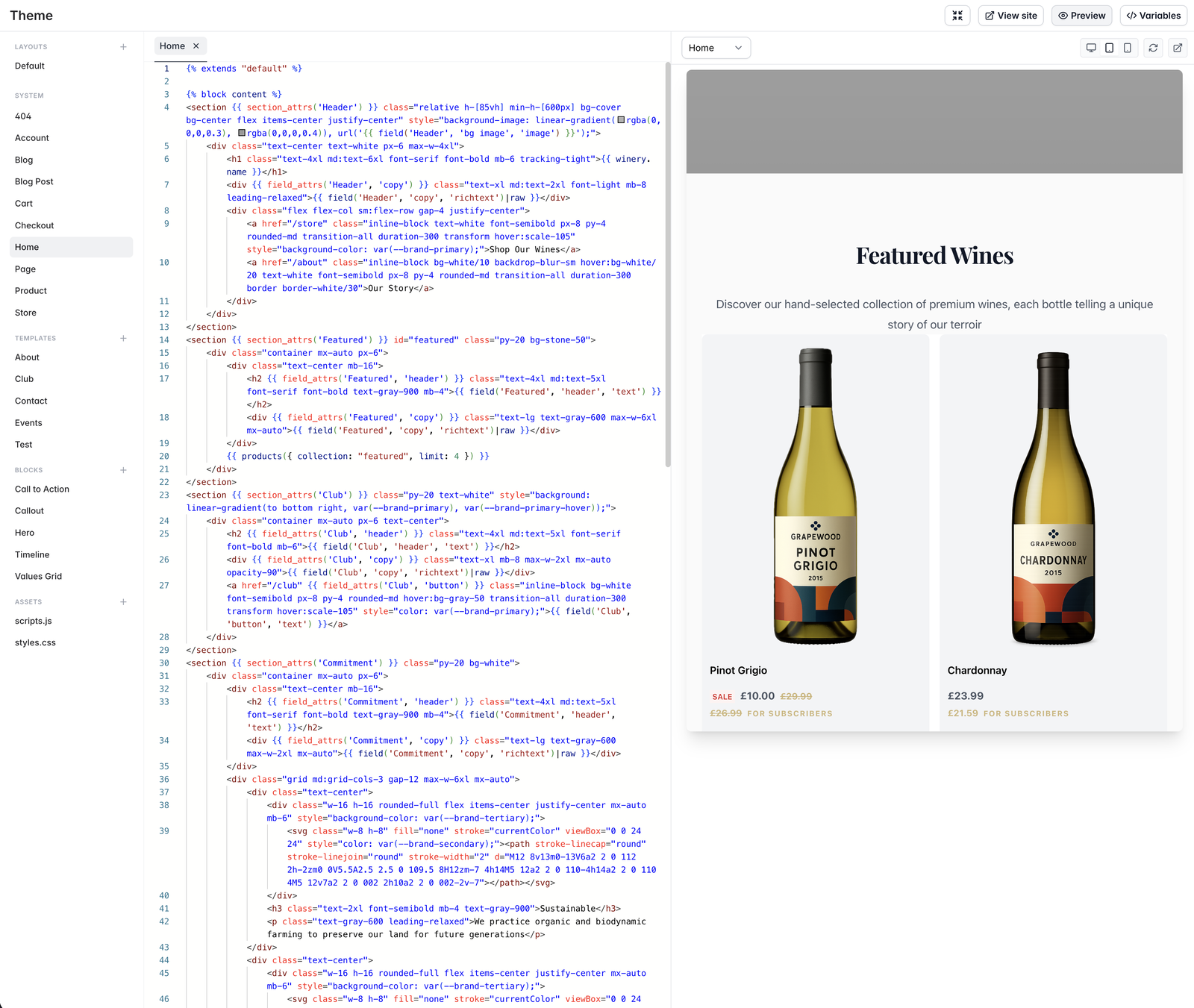Click the hero gray banner in preview
The image size is (1194, 1008).
934,122
